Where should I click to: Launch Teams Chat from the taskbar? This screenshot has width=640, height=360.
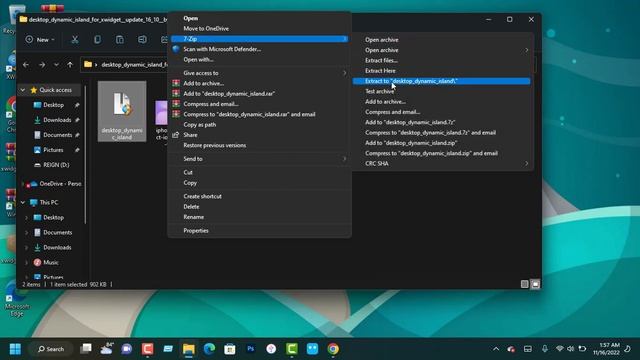click(x=127, y=349)
